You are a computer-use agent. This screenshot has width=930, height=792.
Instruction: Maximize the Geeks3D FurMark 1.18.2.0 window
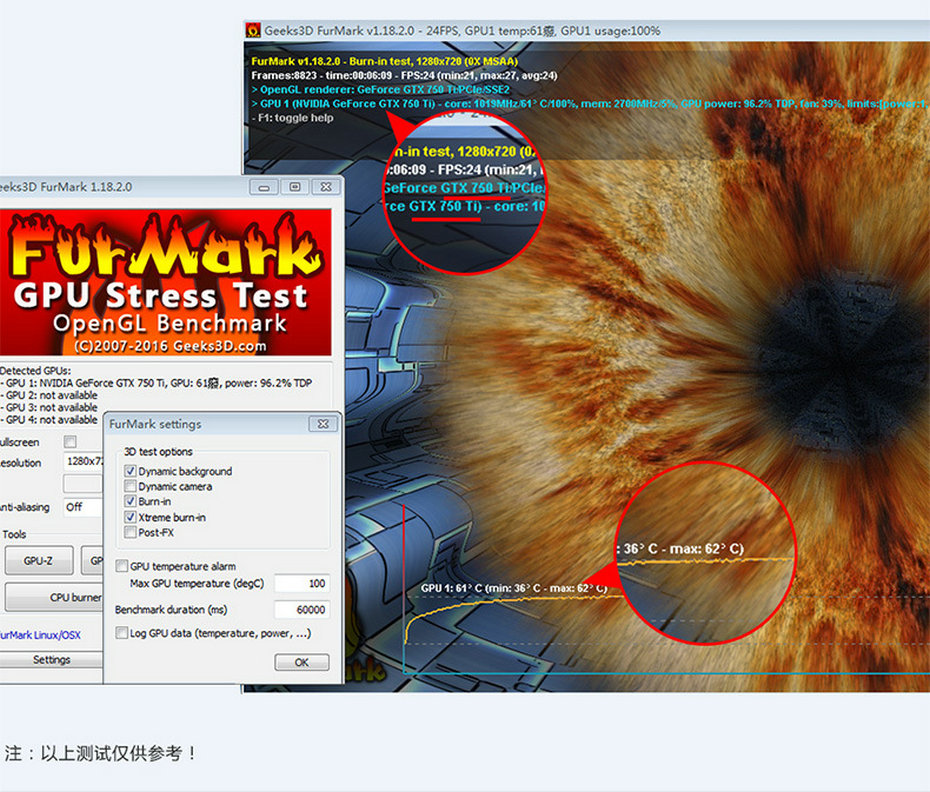tap(295, 187)
